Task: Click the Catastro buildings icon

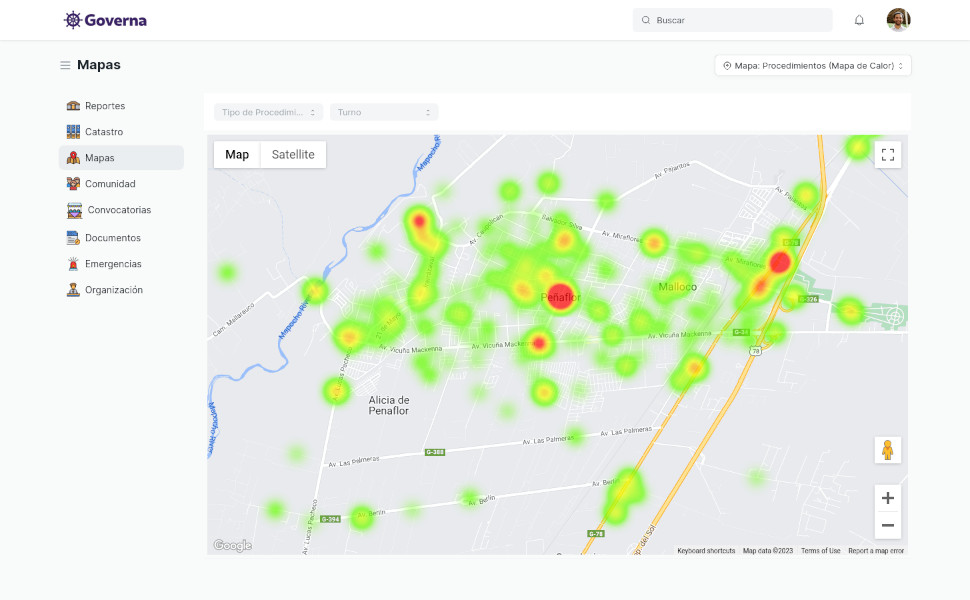Action: 73,132
